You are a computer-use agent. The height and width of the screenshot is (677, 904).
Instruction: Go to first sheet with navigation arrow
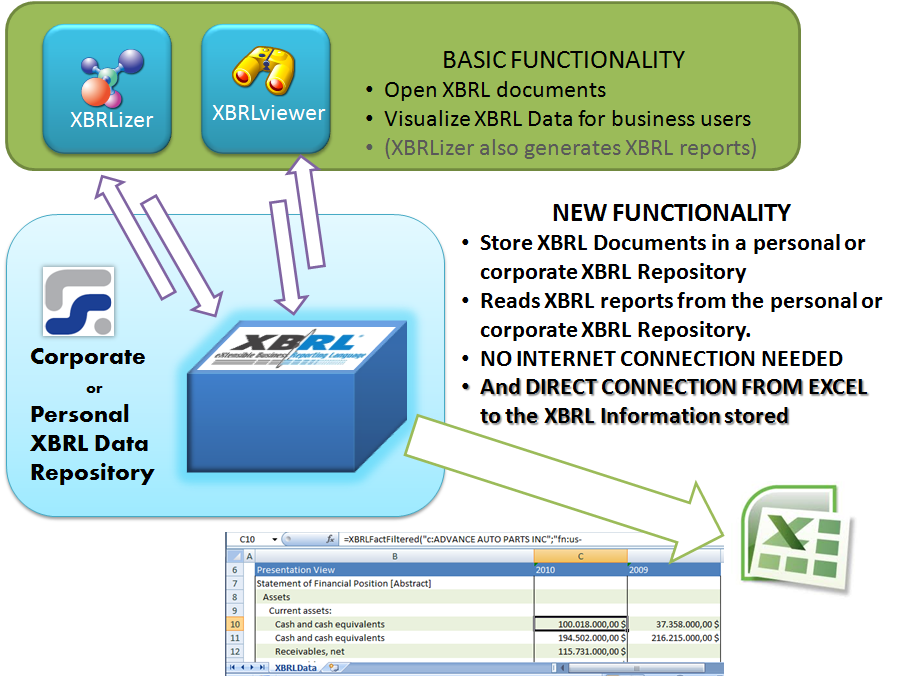tap(233, 667)
